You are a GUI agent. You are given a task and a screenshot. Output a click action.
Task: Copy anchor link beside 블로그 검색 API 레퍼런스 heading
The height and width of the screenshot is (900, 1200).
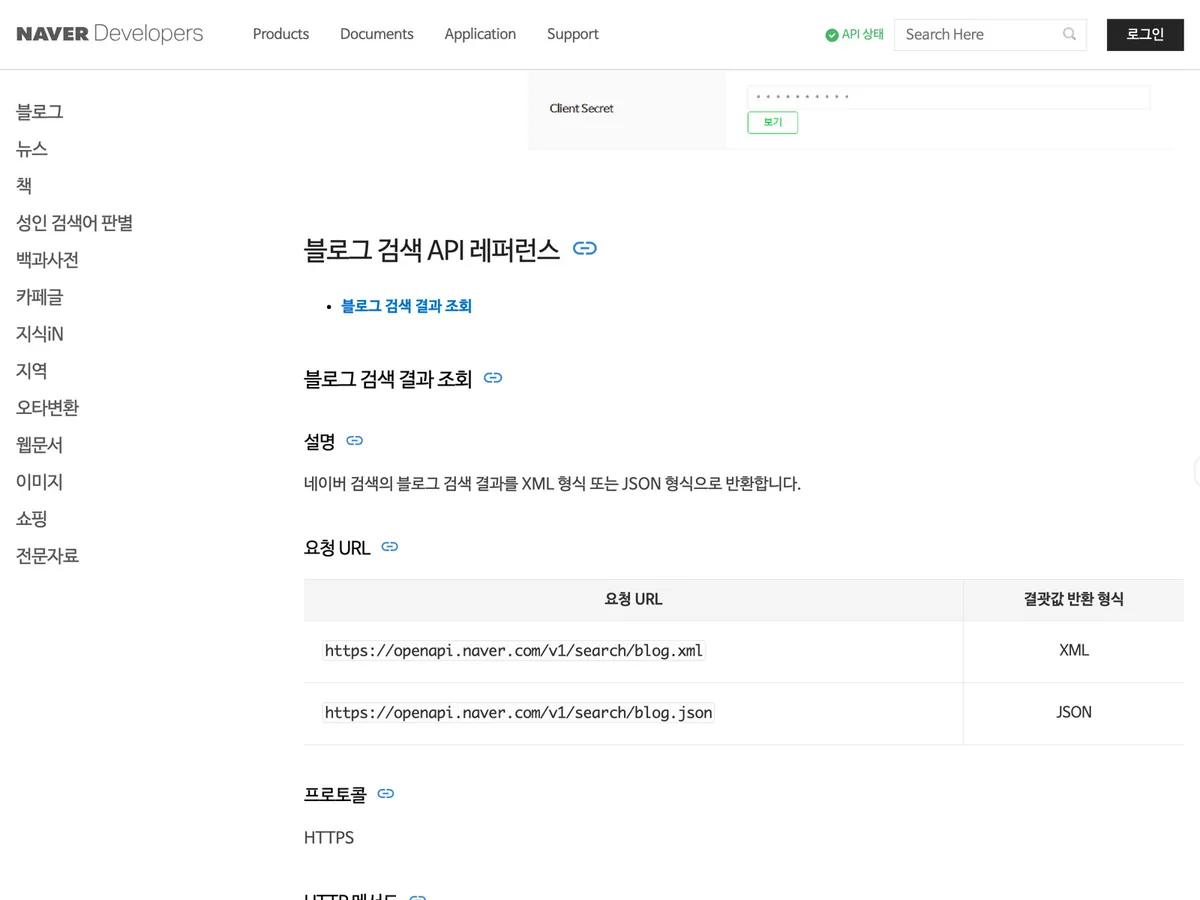585,249
